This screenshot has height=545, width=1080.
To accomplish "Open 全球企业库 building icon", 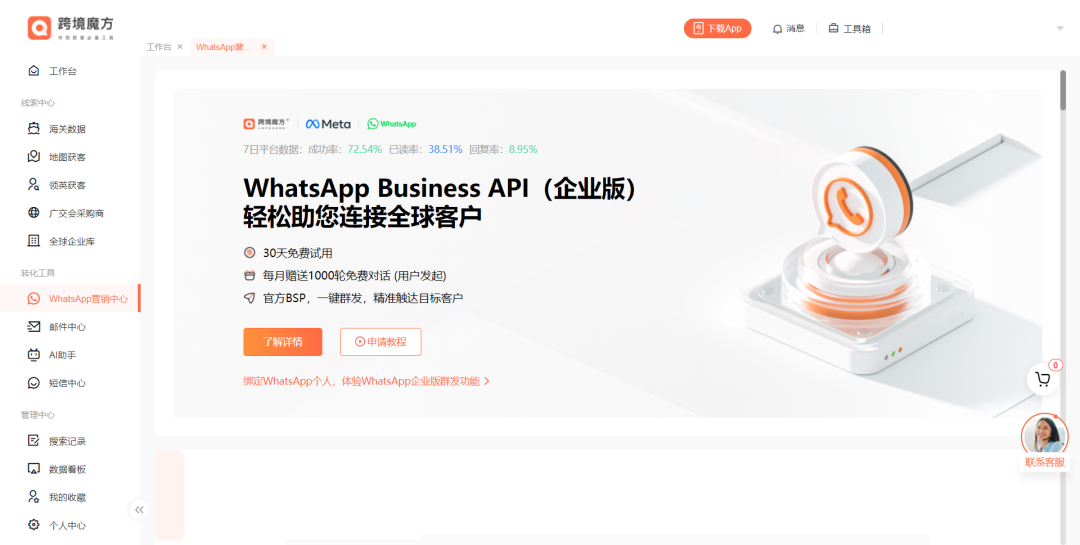I will [34, 241].
